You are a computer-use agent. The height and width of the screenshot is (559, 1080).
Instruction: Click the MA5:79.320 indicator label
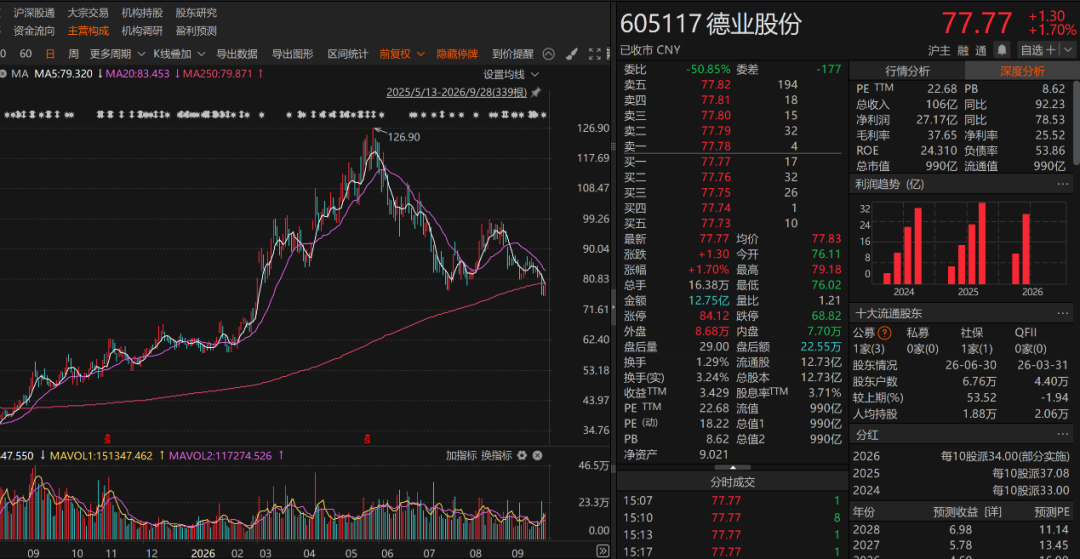pos(63,74)
